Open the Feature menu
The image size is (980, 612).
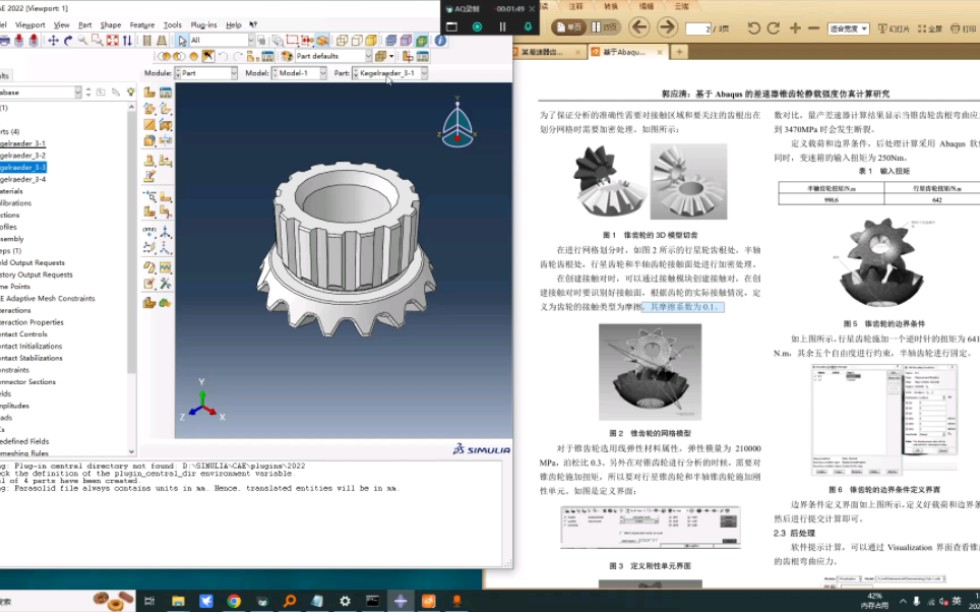click(x=144, y=25)
